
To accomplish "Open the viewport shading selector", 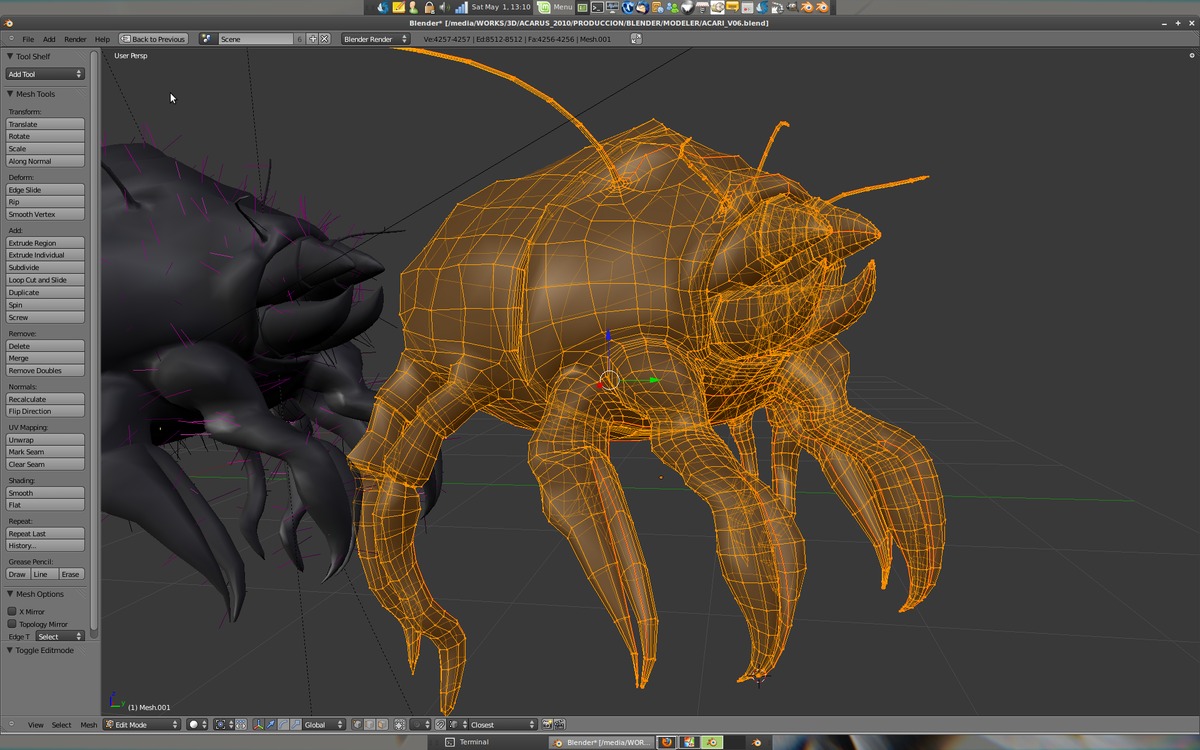I will [x=198, y=724].
